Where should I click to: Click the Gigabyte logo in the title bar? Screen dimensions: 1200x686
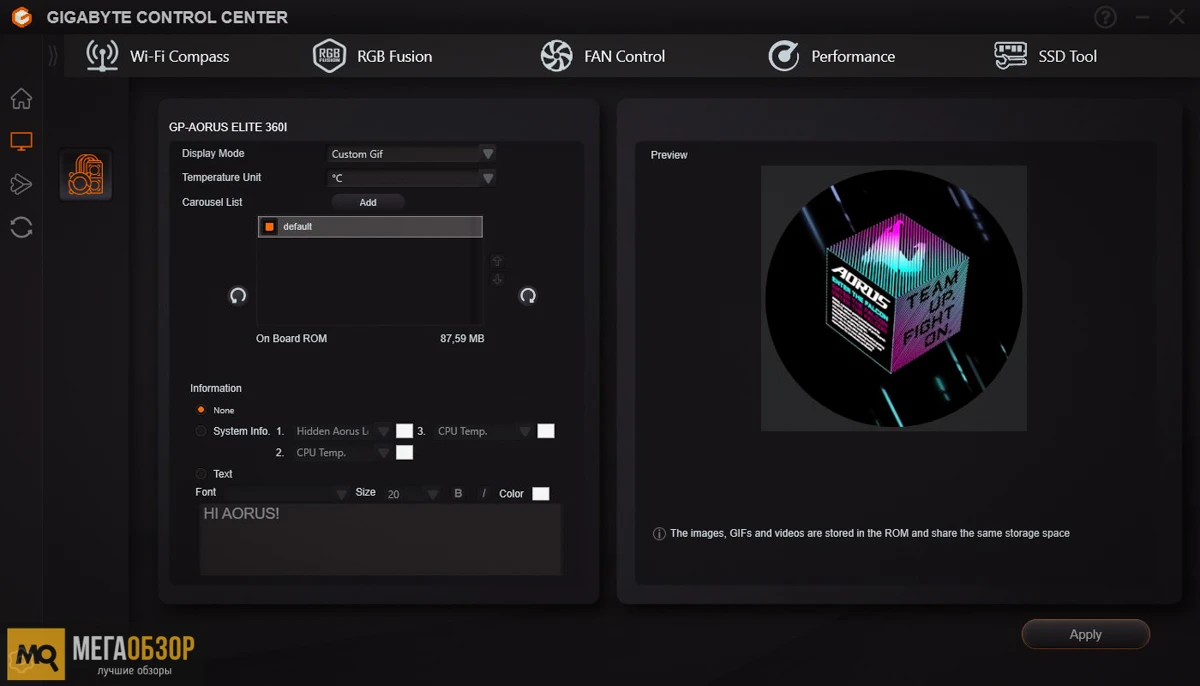pyautogui.click(x=21, y=18)
